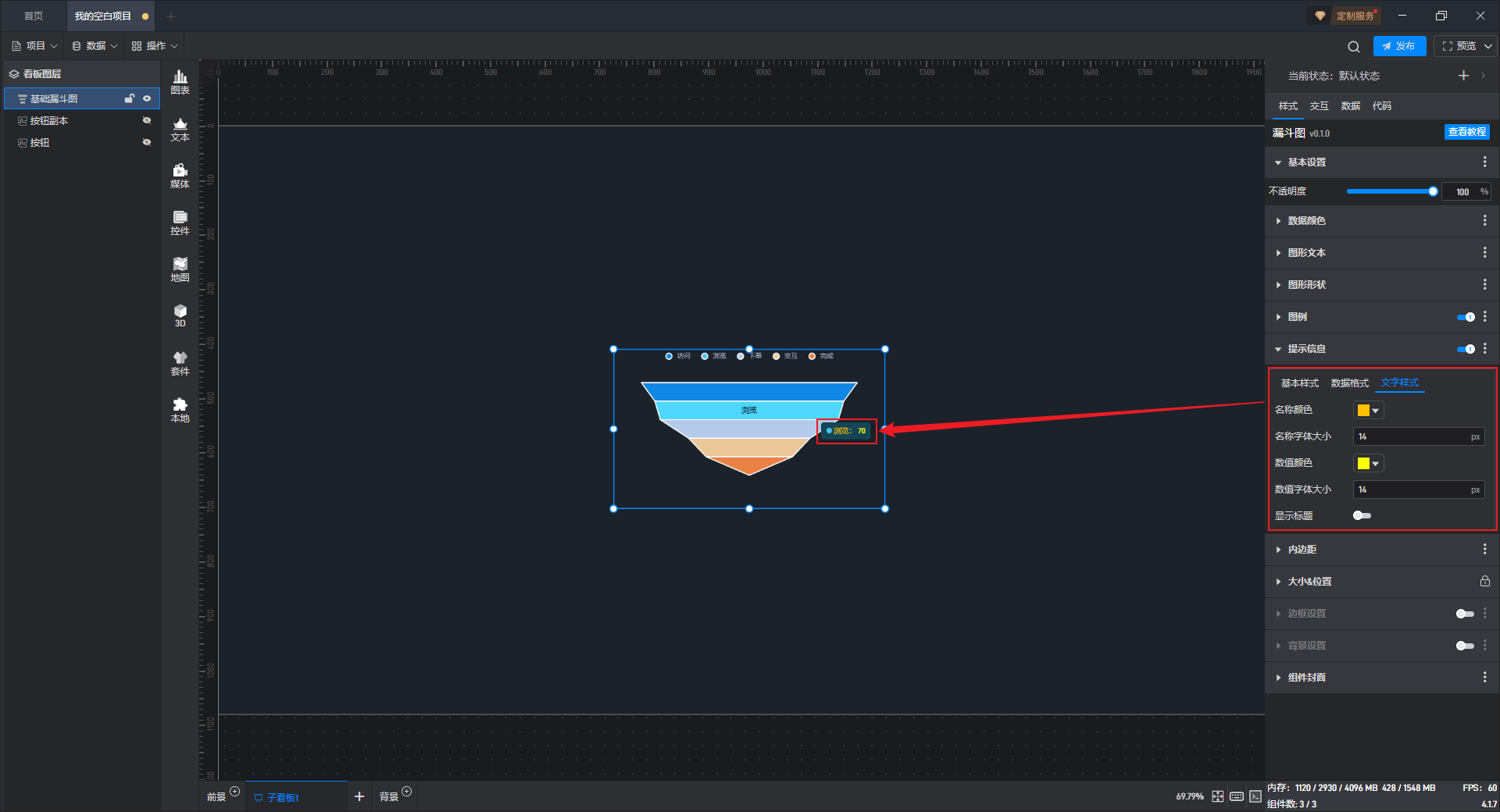Click the 查看教程 tutorial button

[x=1466, y=132]
